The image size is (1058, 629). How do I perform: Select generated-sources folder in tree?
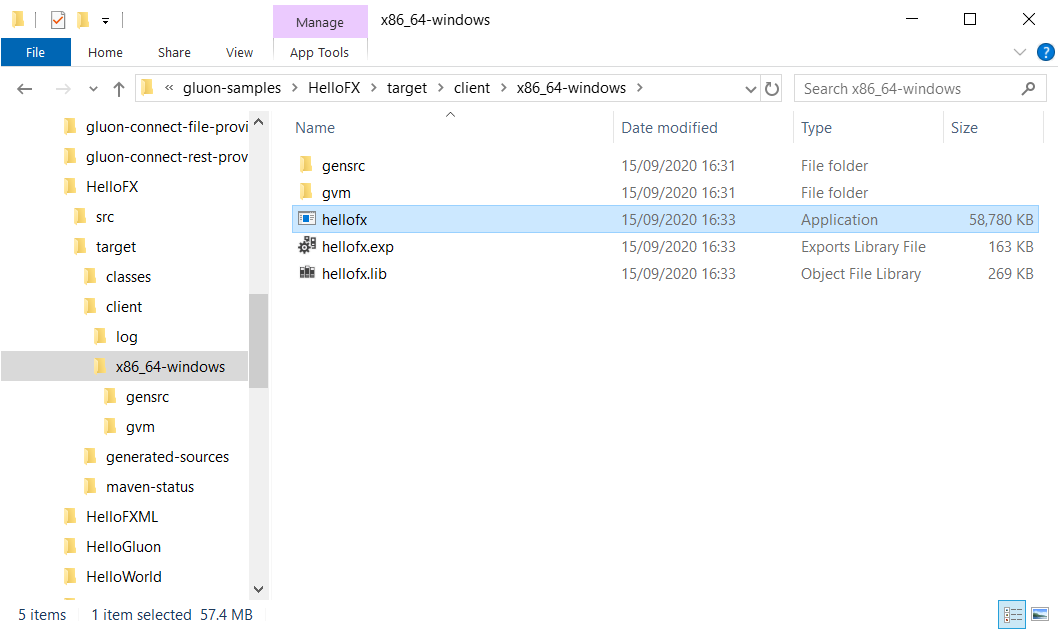pos(167,457)
